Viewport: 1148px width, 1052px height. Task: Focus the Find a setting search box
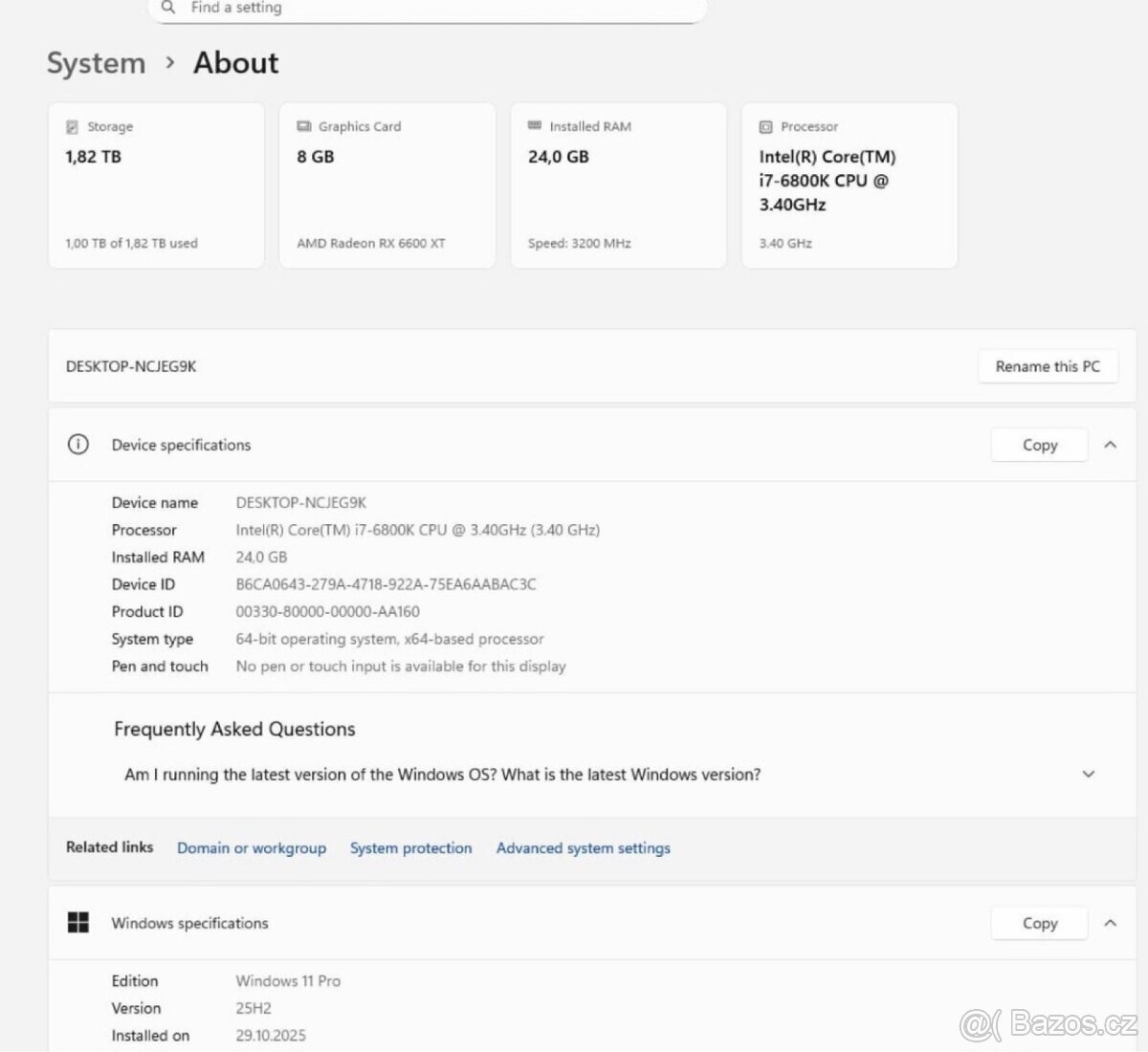pos(427,9)
